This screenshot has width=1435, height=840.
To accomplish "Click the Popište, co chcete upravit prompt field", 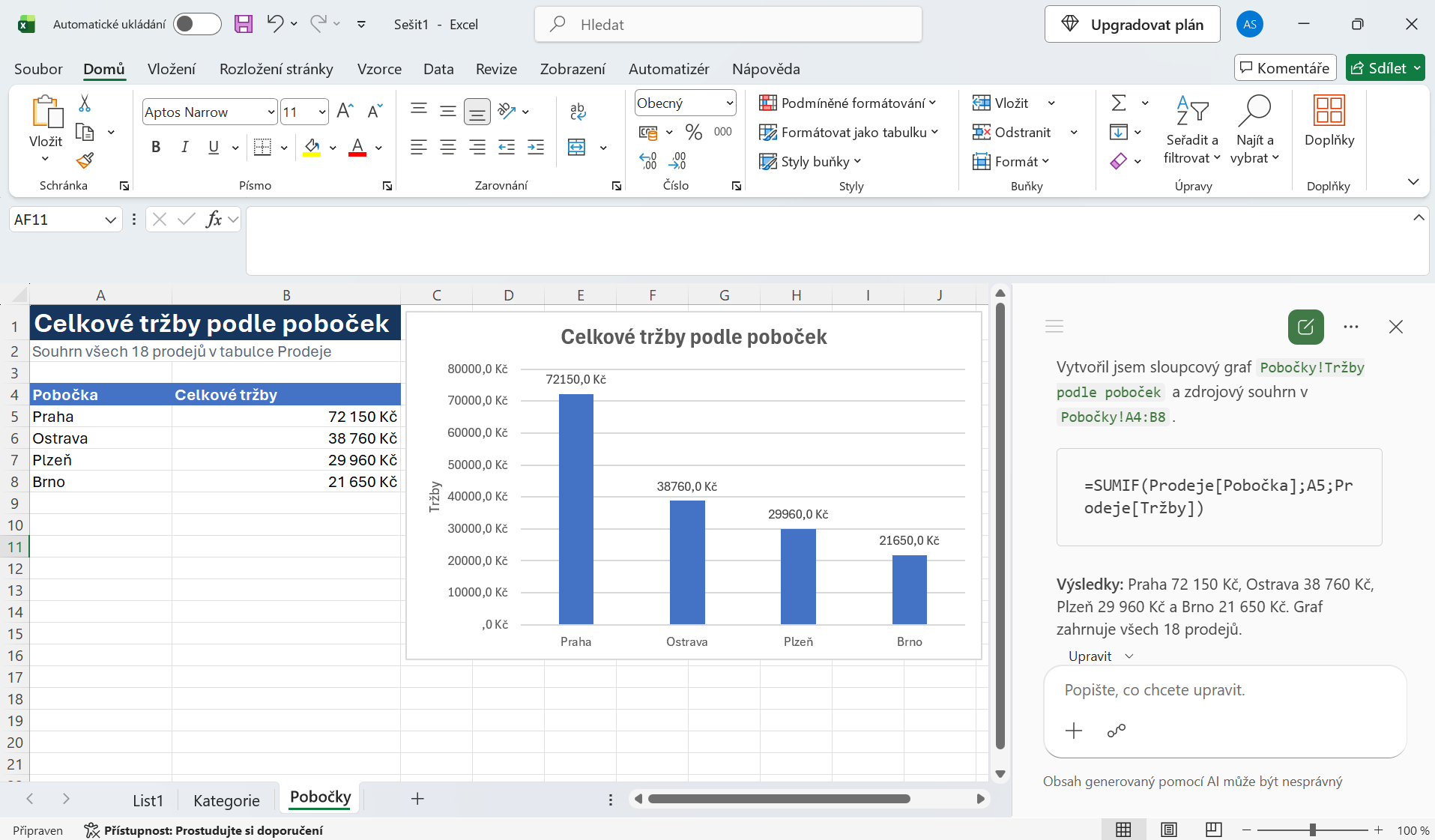I will [1224, 690].
